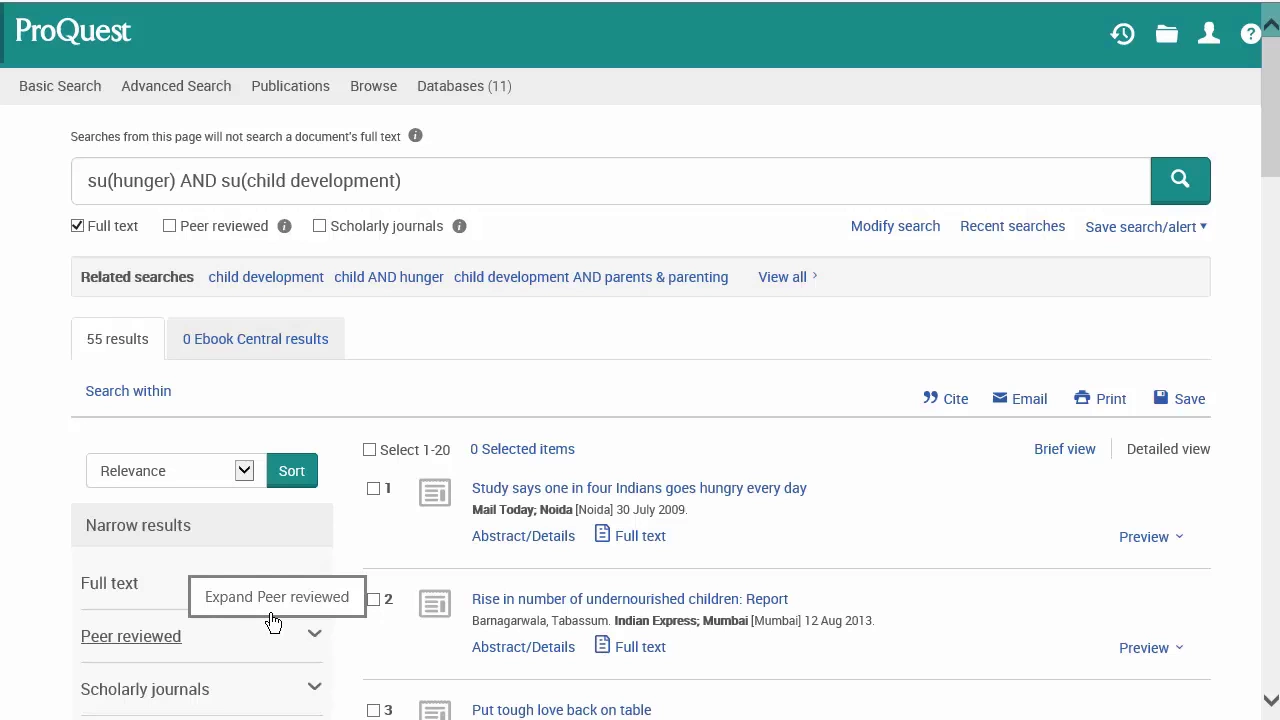Click the document type icon for result 1
The height and width of the screenshot is (720, 1280).
(x=434, y=493)
